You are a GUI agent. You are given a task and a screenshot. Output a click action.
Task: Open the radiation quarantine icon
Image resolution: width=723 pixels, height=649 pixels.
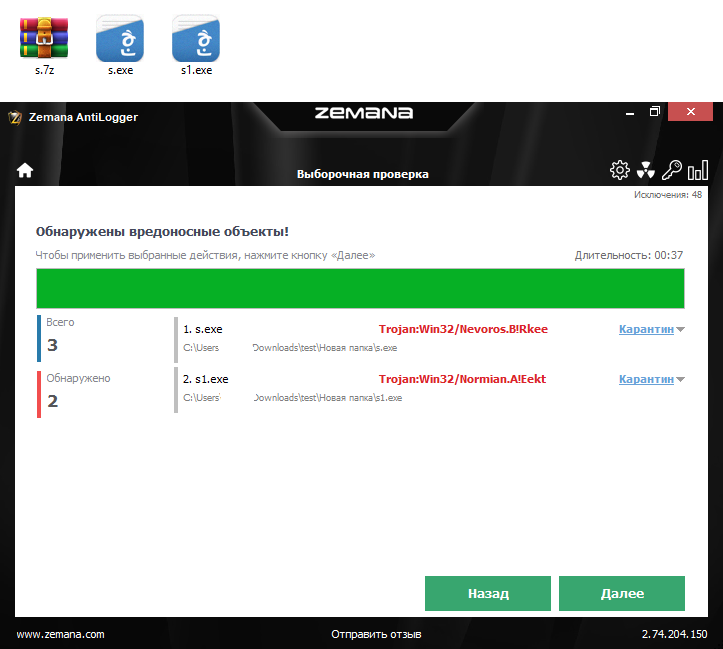646,170
